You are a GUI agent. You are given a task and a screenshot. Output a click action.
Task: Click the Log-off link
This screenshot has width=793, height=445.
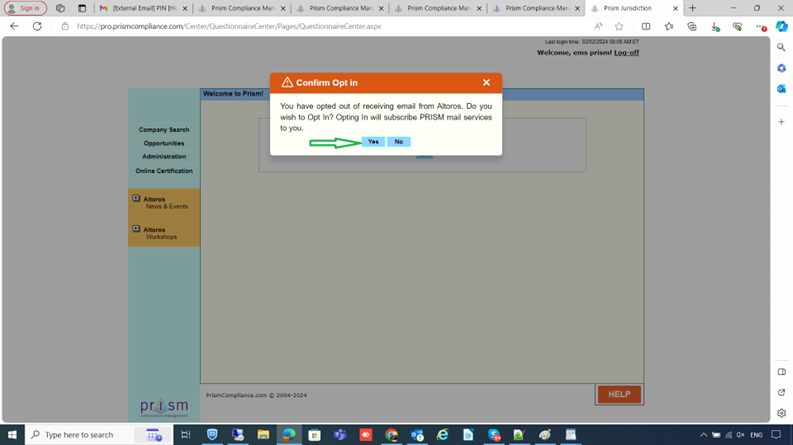click(626, 52)
